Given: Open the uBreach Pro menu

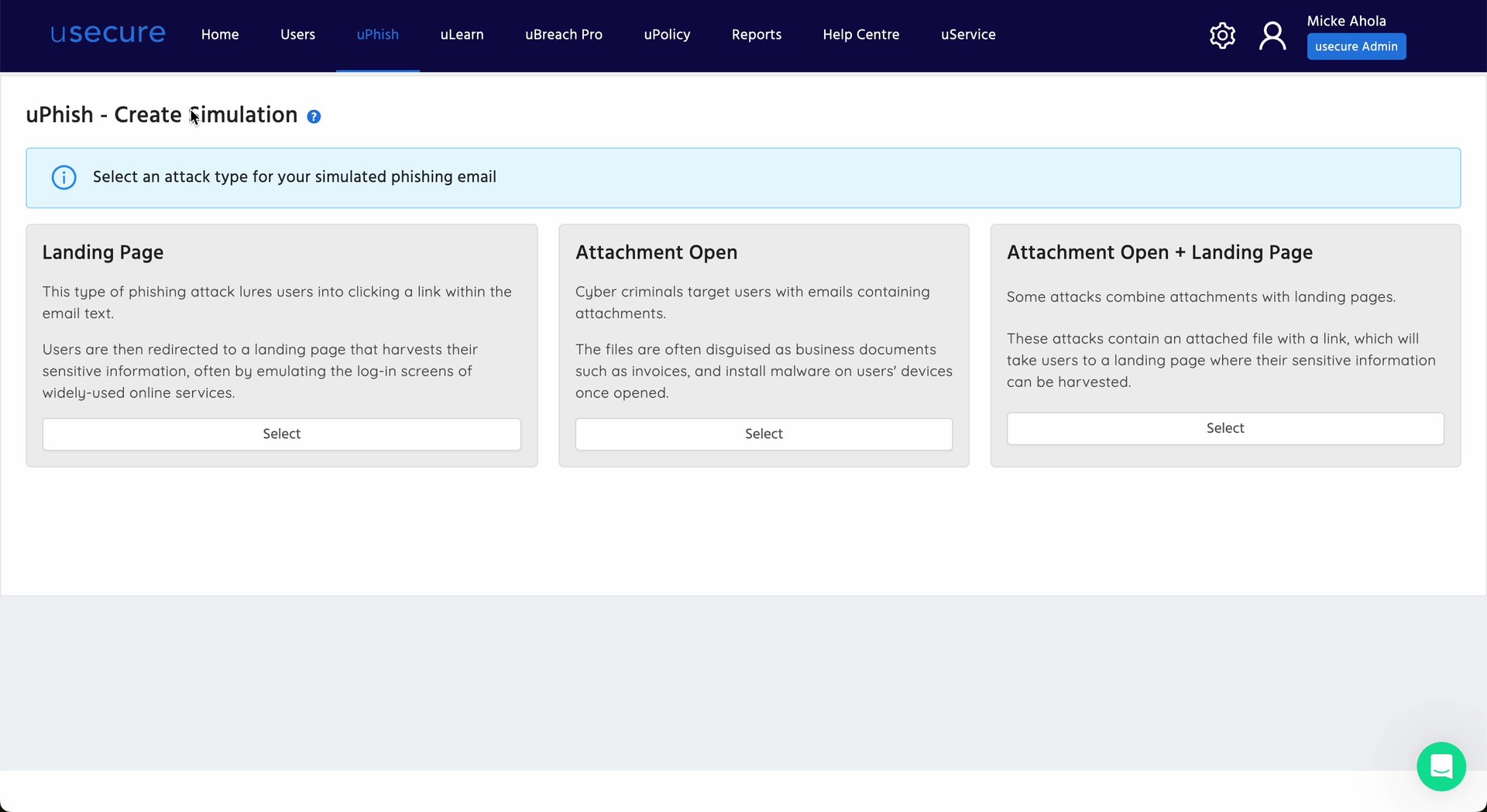Looking at the screenshot, I should point(564,35).
